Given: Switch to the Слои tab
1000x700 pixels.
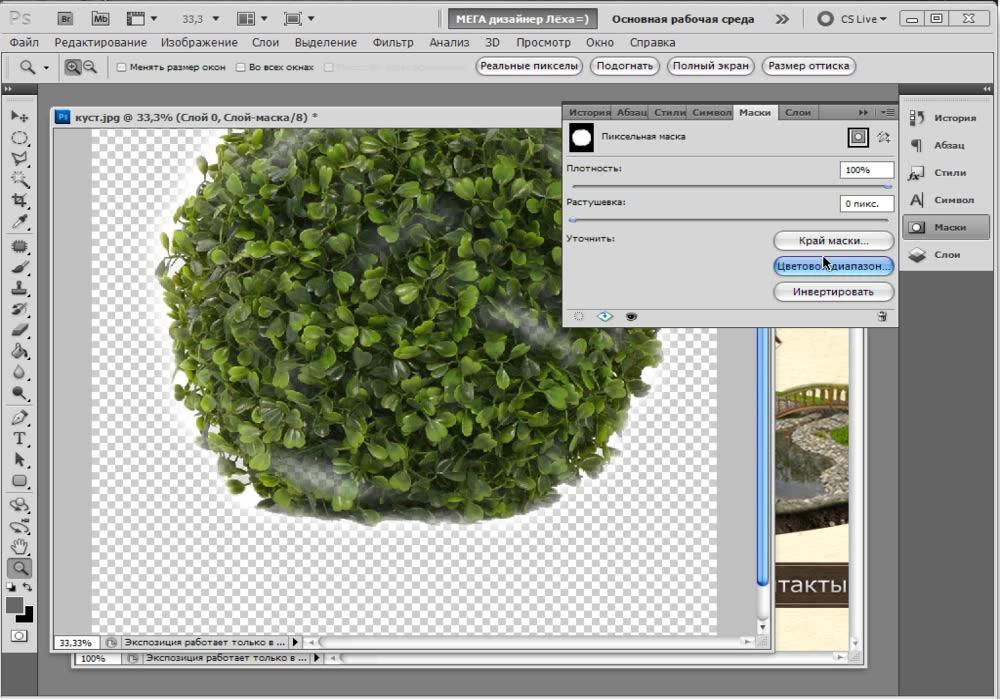Looking at the screenshot, I should pyautogui.click(x=797, y=112).
